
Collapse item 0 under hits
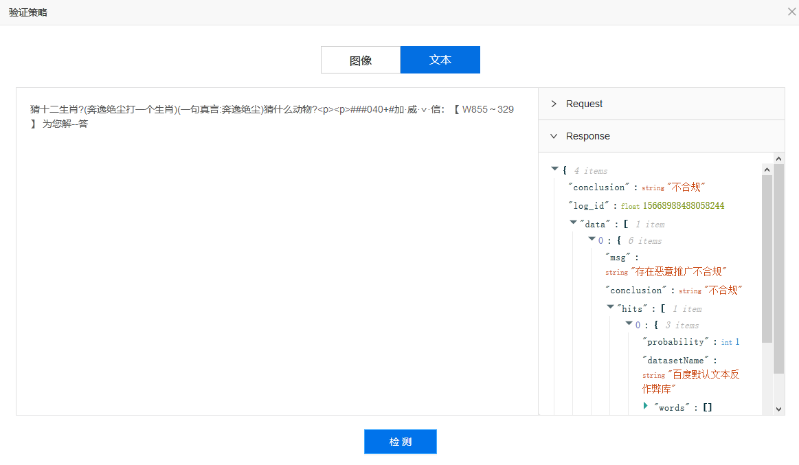pos(629,323)
